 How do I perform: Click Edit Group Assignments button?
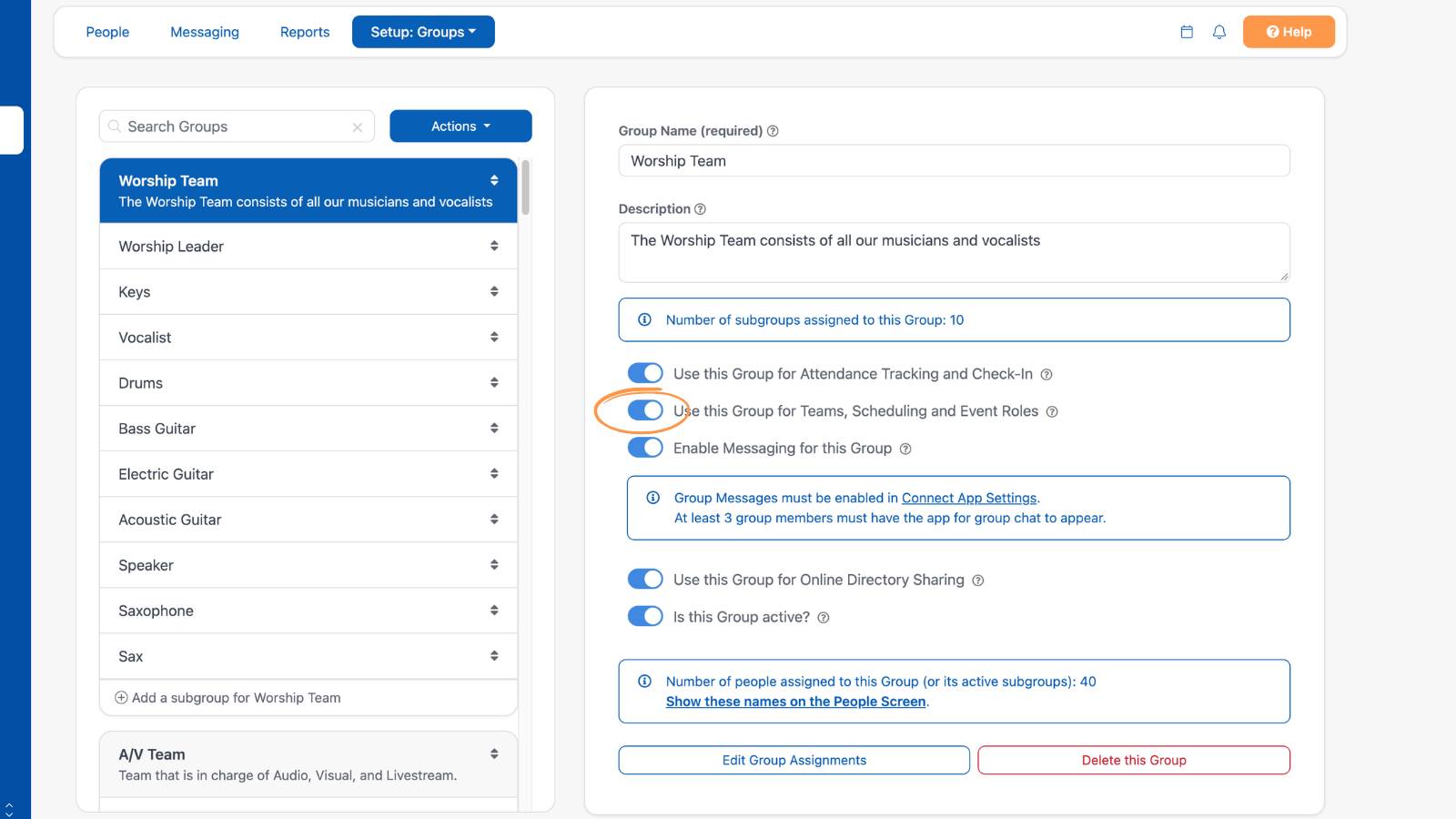[794, 761]
